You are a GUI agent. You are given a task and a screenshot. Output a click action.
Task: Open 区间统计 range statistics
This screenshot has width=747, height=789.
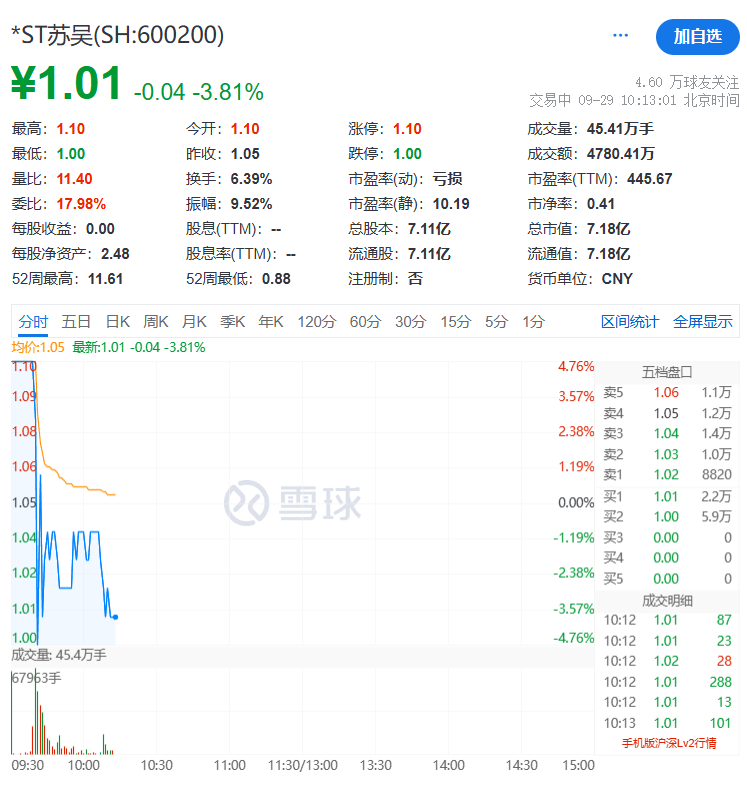pos(630,321)
